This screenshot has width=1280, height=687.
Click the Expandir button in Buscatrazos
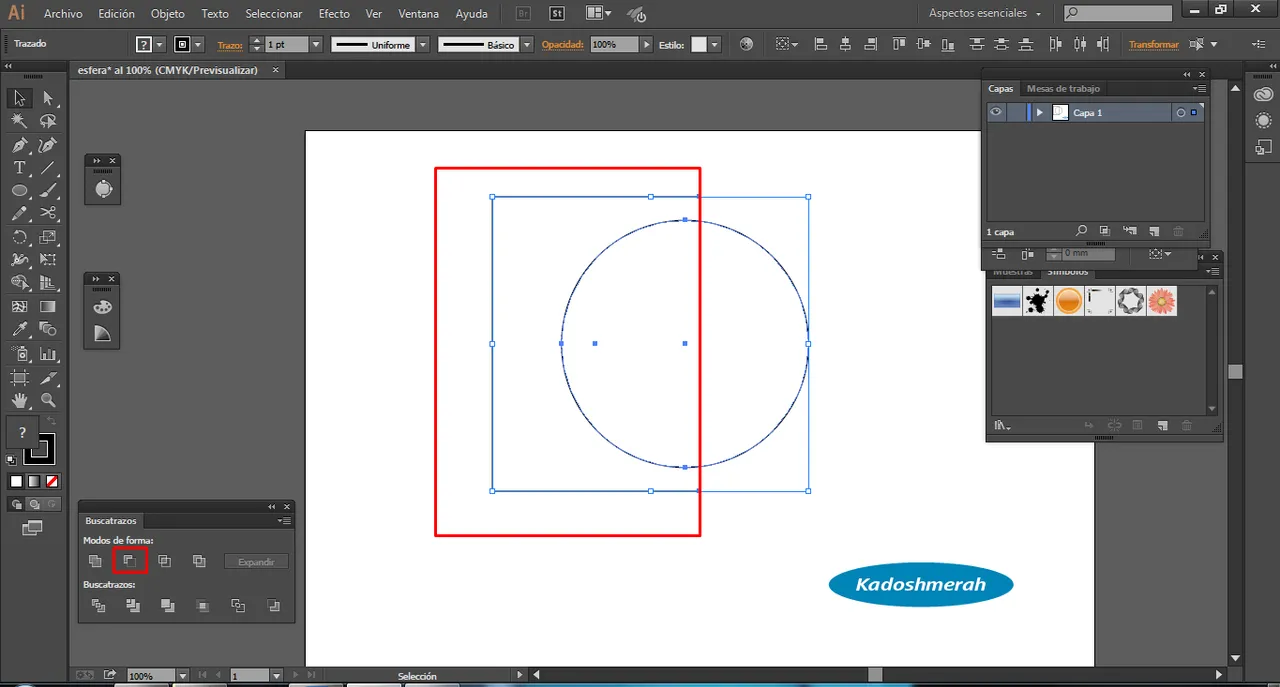pos(256,562)
